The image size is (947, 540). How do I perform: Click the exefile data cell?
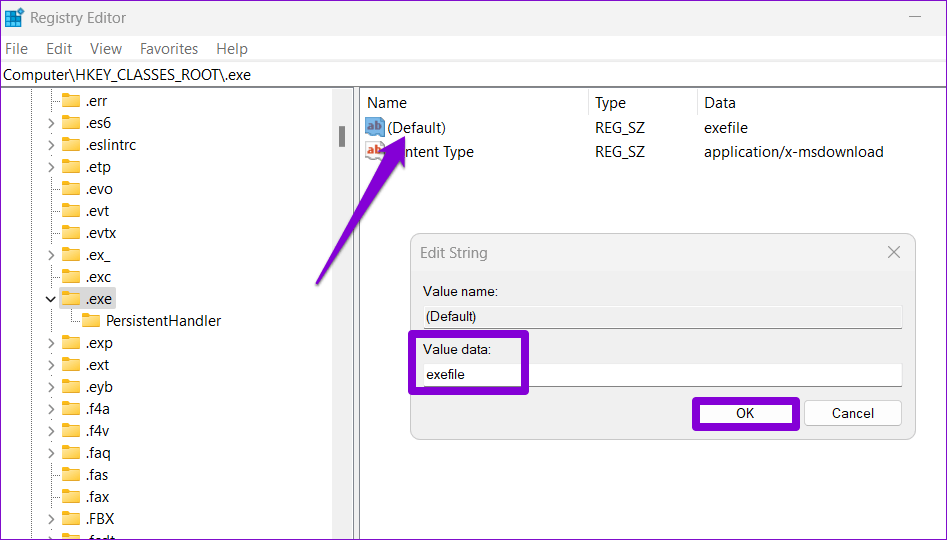726,128
